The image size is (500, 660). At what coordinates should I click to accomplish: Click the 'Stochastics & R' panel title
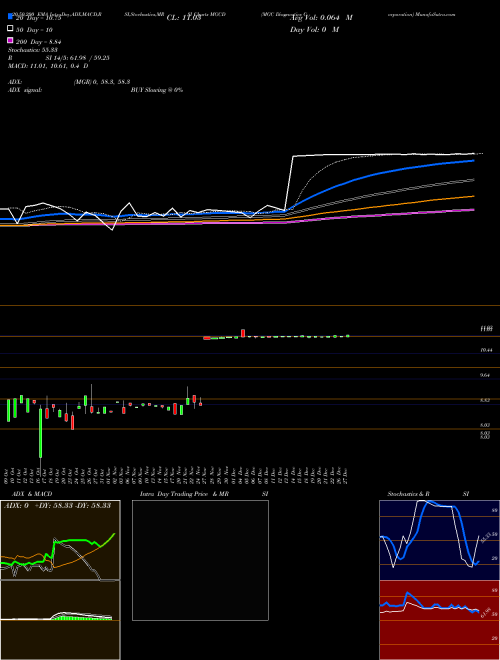click(408, 494)
